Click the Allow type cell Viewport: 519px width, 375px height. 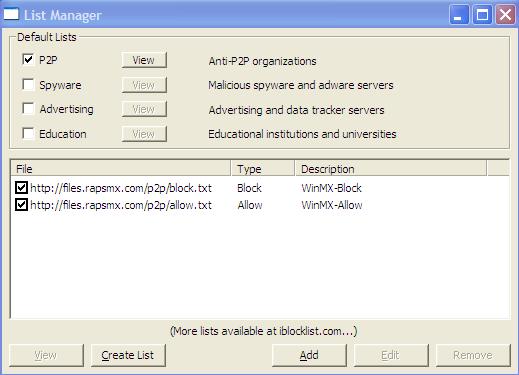point(250,205)
